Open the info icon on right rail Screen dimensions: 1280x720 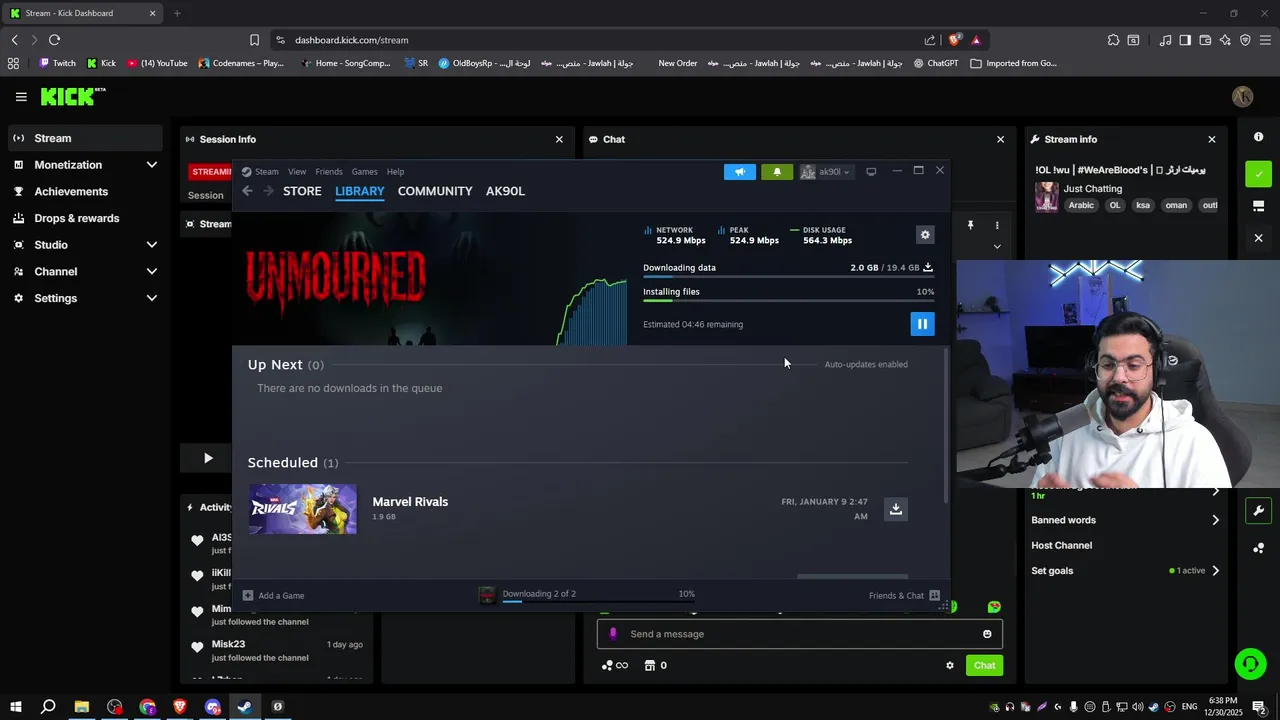tap(1259, 137)
